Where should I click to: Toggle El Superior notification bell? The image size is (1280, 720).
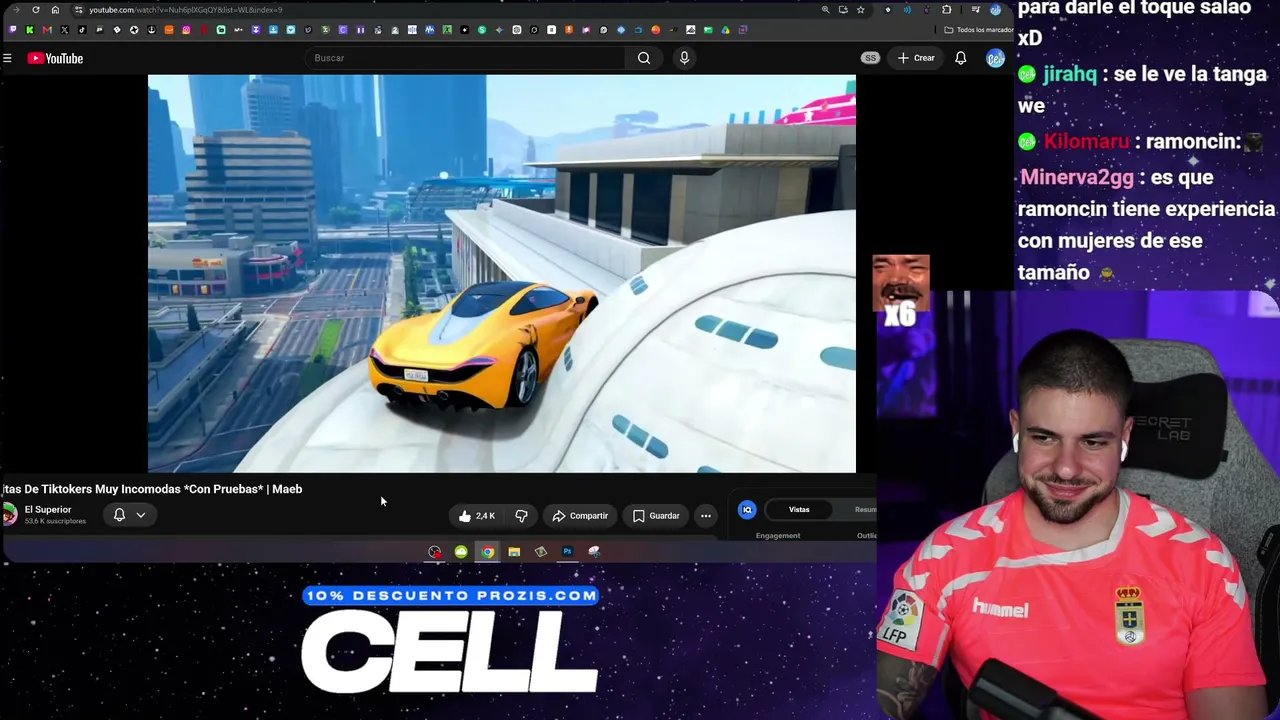(x=119, y=515)
